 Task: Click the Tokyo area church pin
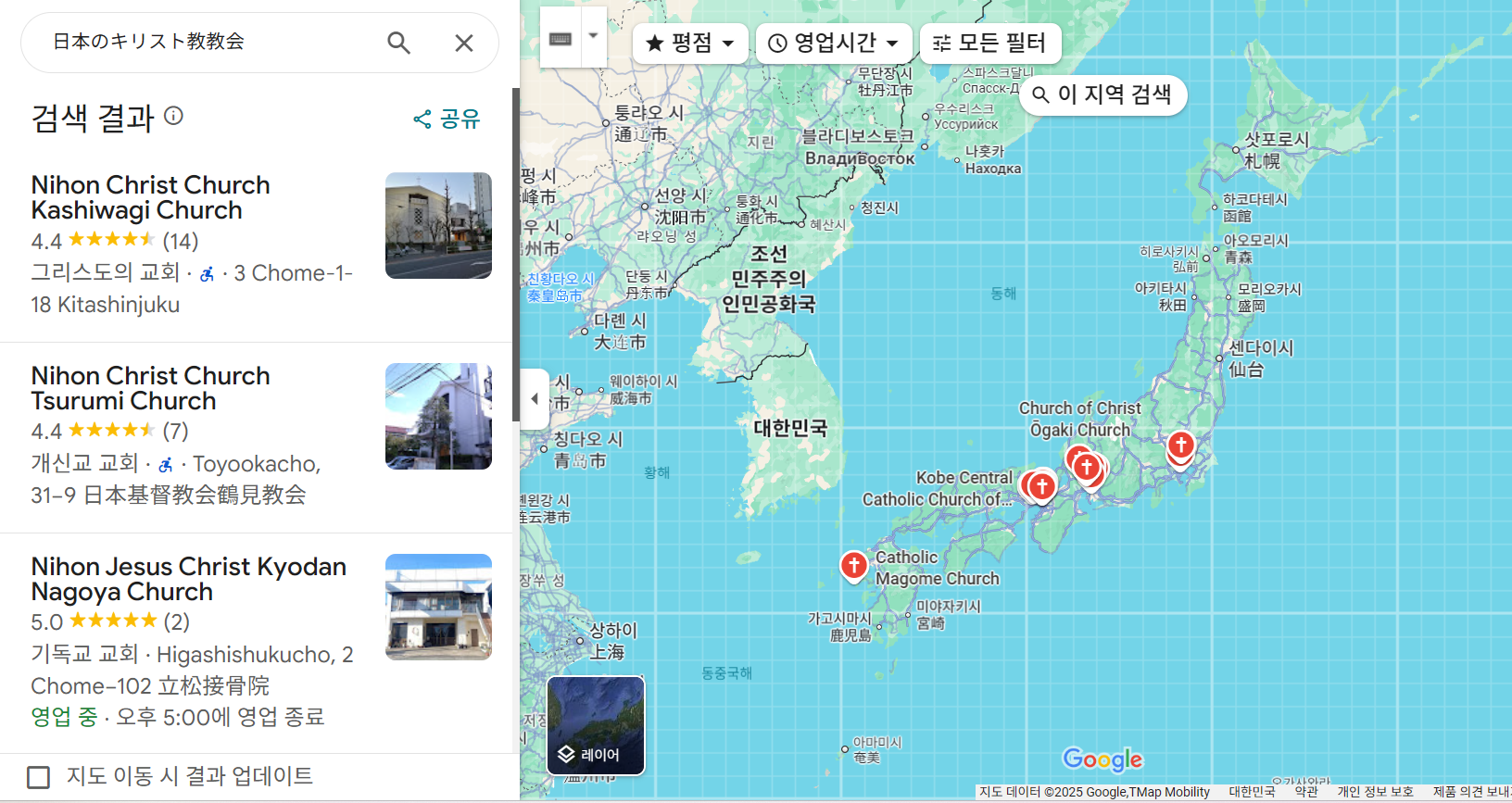[x=1180, y=445]
